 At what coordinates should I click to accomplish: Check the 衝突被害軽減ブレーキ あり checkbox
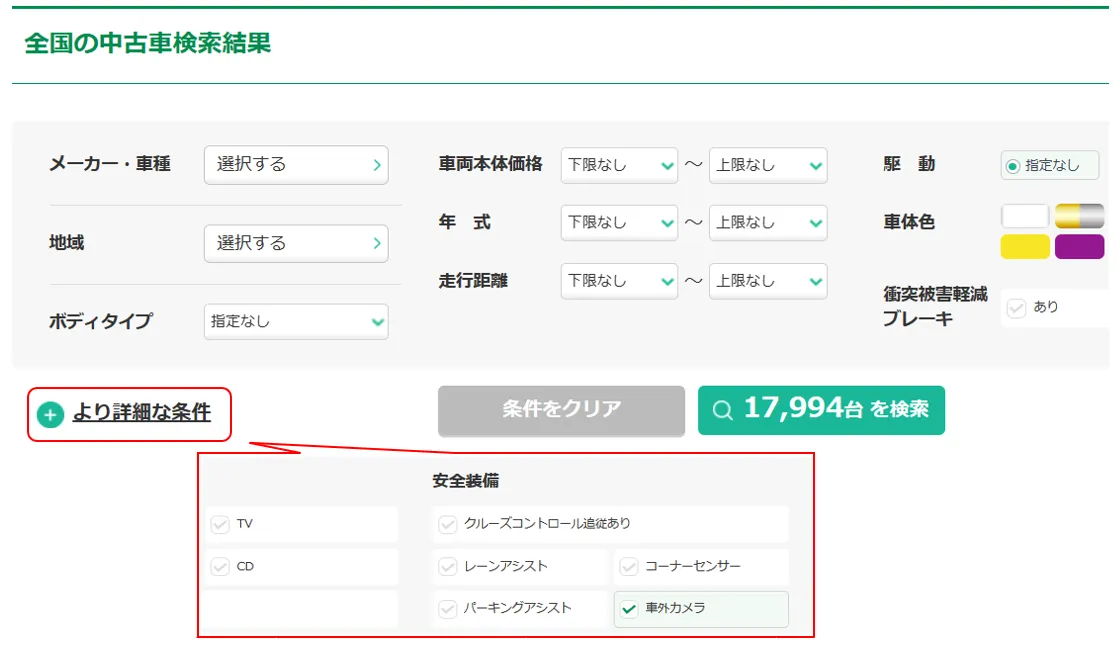[1017, 309]
